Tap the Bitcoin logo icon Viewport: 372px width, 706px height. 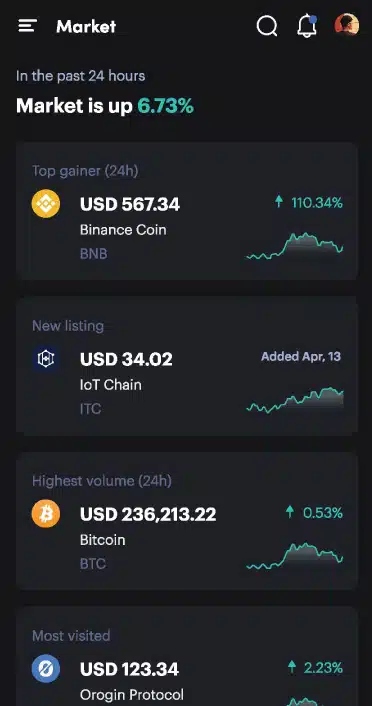pyautogui.click(x=45, y=513)
